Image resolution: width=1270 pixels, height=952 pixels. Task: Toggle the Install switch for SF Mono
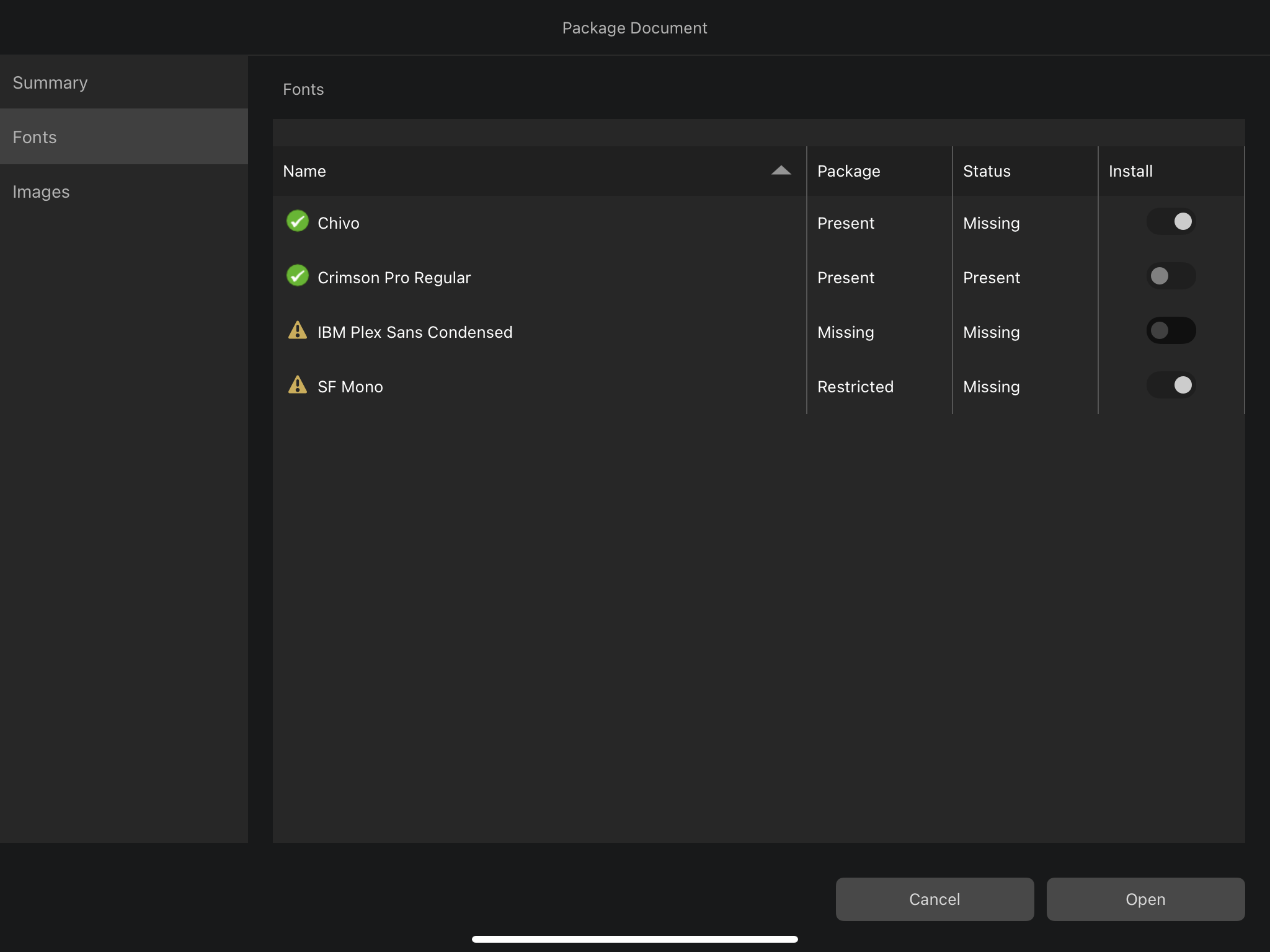tap(1170, 384)
